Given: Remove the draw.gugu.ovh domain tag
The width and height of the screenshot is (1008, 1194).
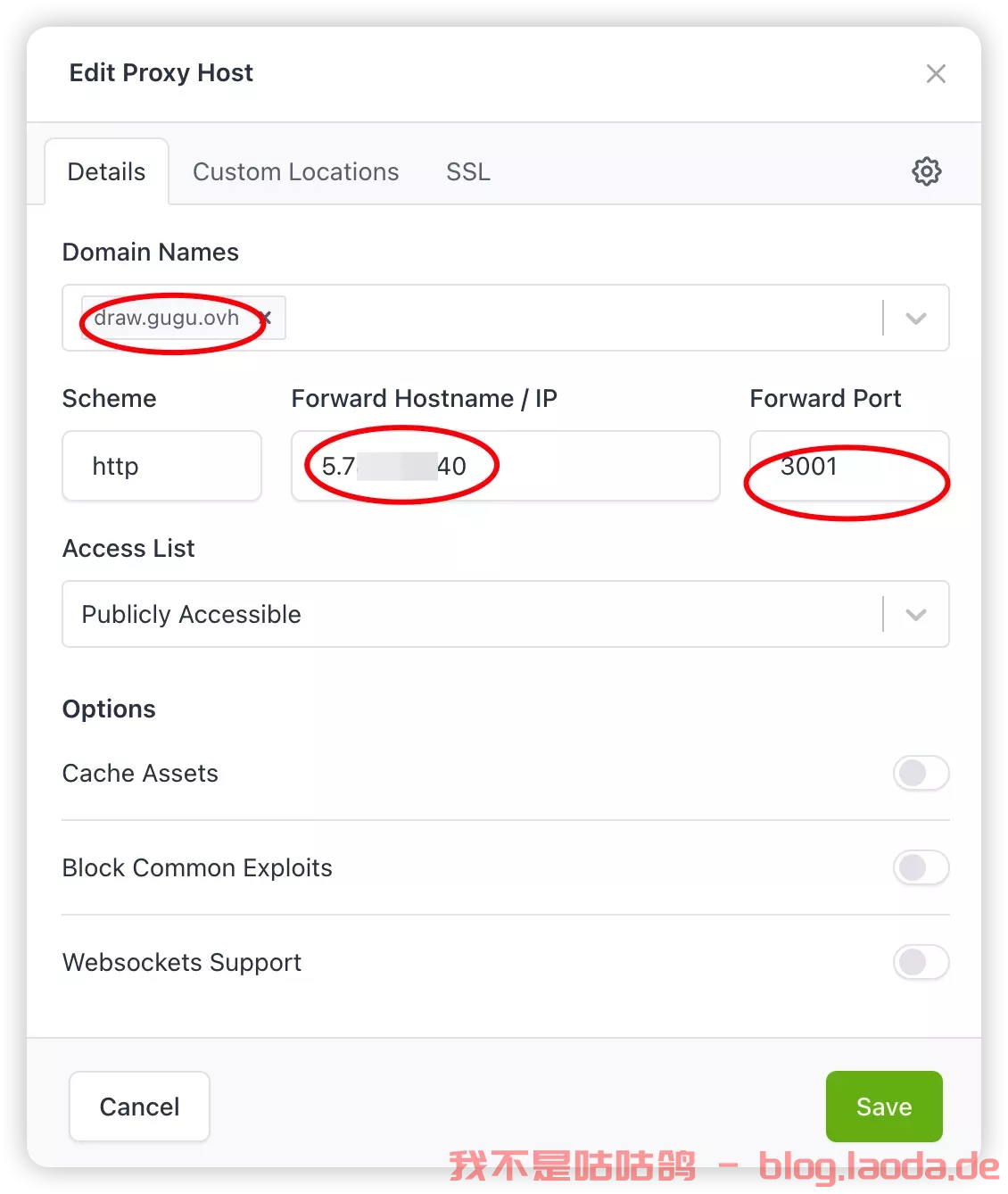Looking at the screenshot, I should click(x=268, y=318).
